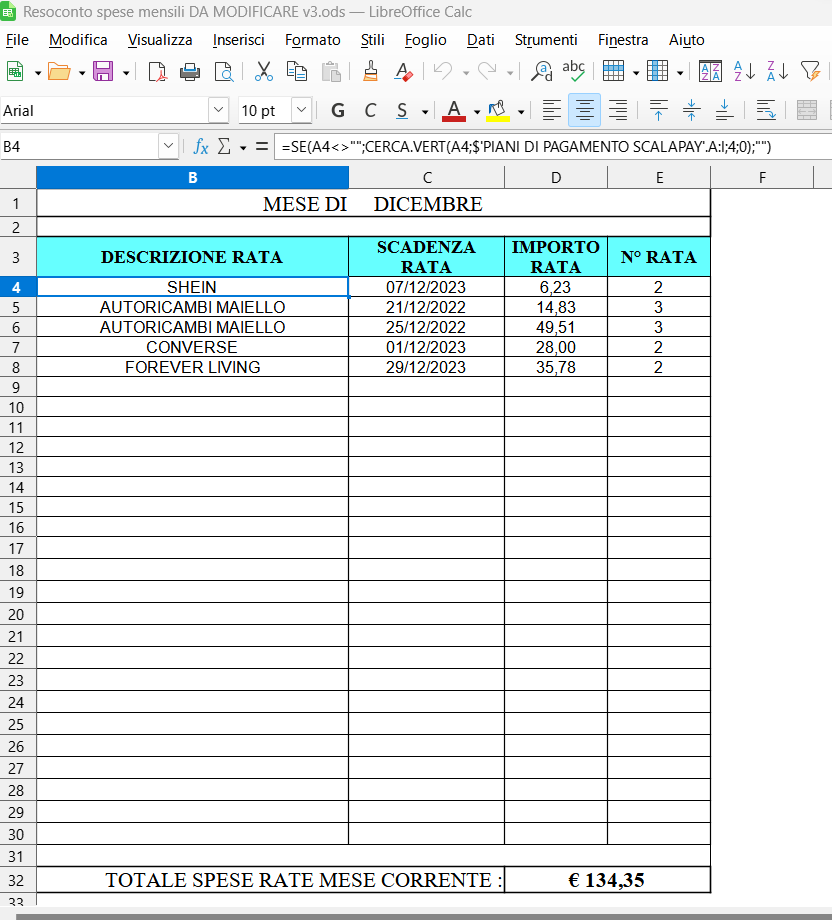
Task: Open the Name Box dropdown arrow
Action: (168, 147)
